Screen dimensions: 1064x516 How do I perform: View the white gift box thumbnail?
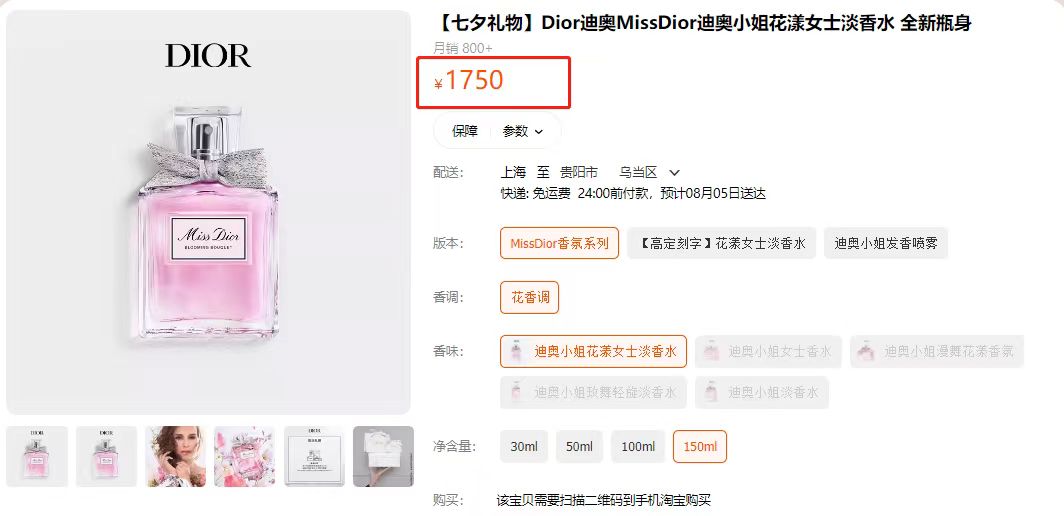tap(383, 456)
